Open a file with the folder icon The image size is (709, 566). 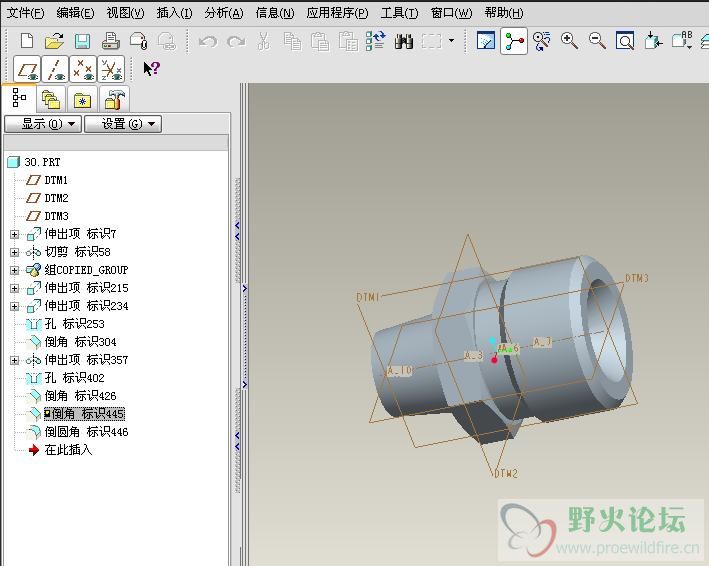[54, 41]
